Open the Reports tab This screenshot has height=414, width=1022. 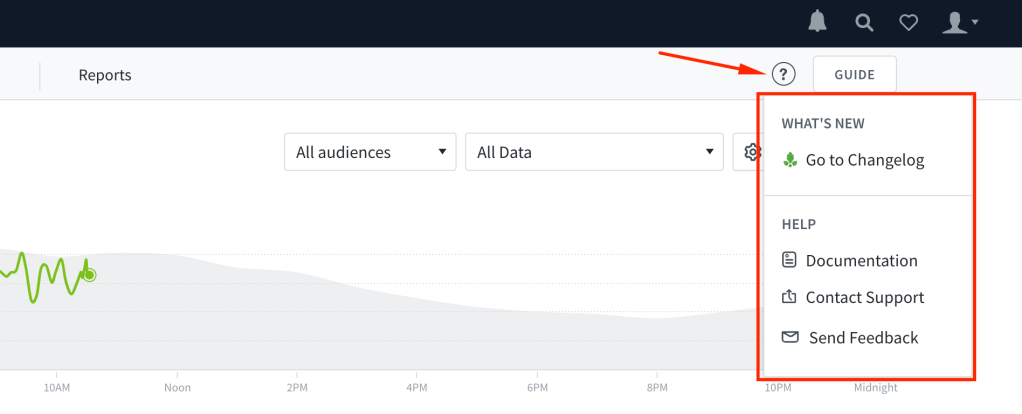[105, 75]
